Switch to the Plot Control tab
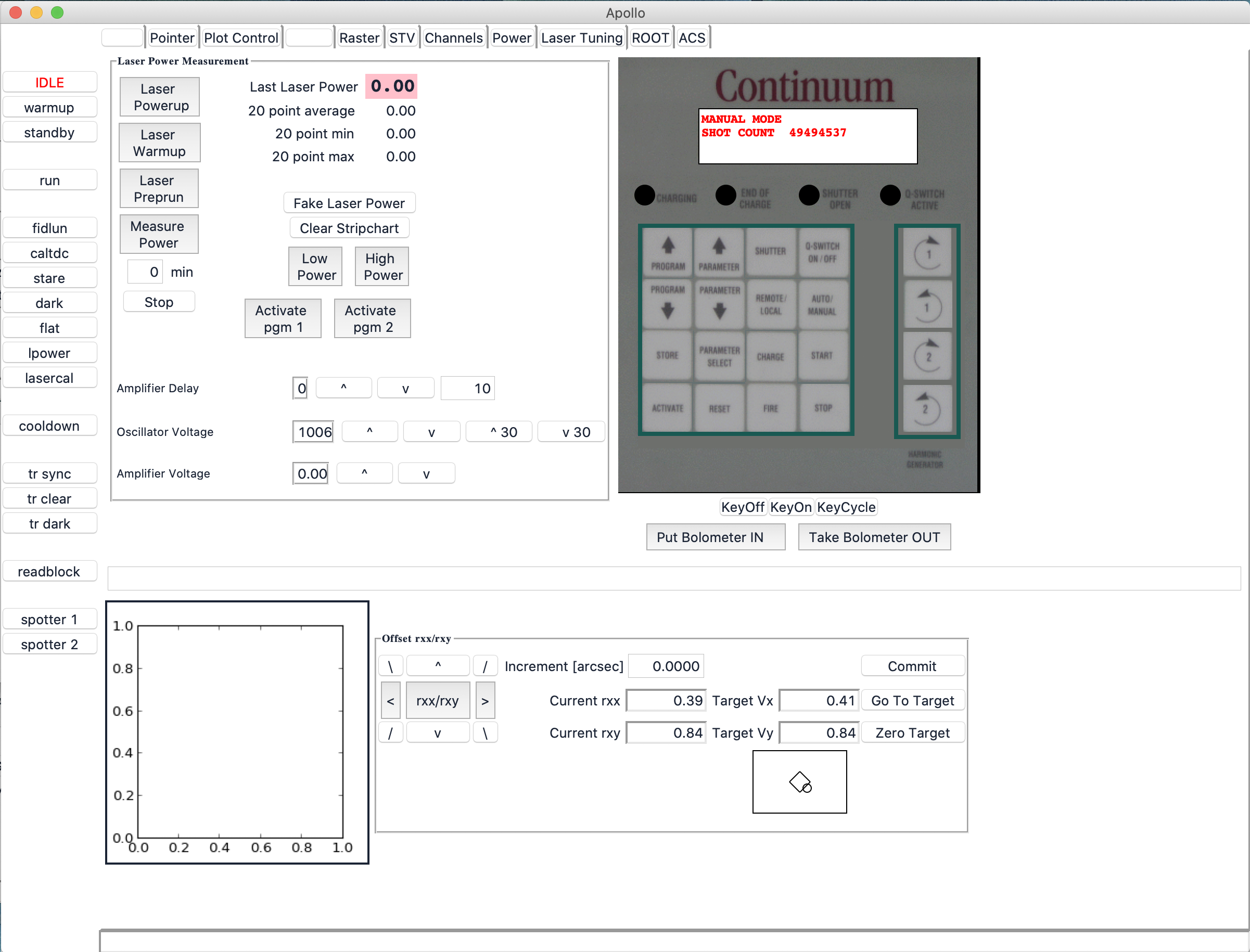The width and height of the screenshot is (1250, 952). pyautogui.click(x=241, y=38)
